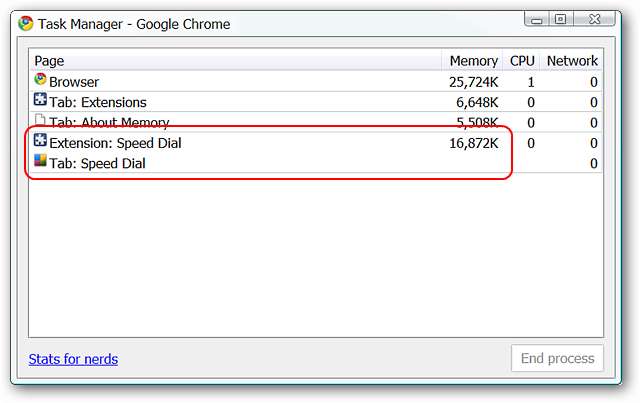
Task: Click the Chrome logo in the title bar
Action: (x=26, y=24)
